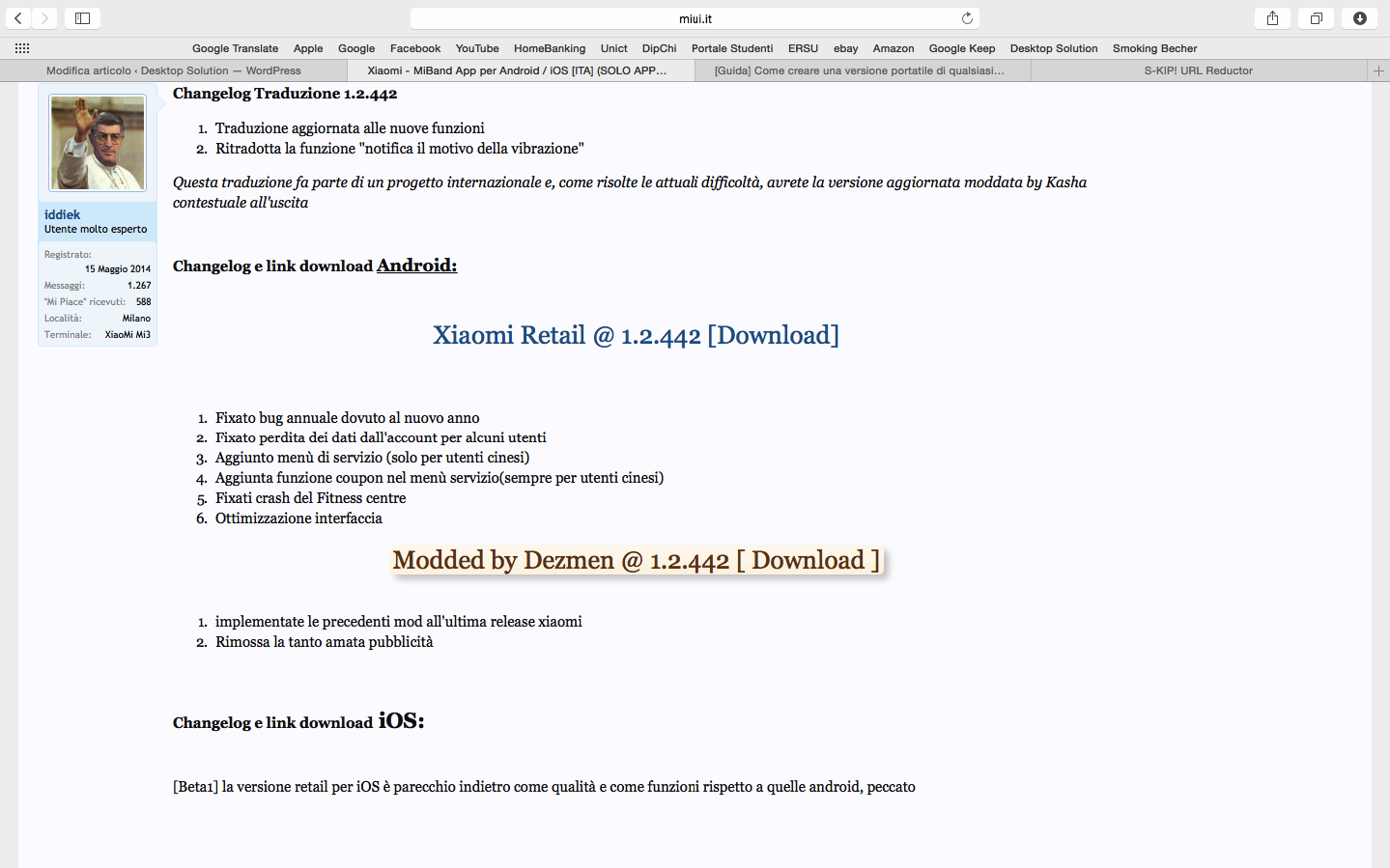Open the Apple bookmark
The width and height of the screenshot is (1390, 868).
coord(308,48)
